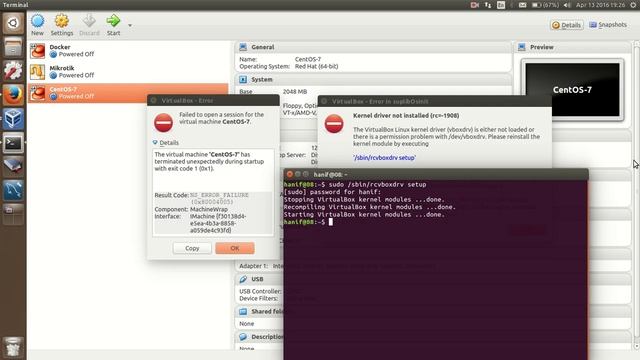640x360 pixels.
Task: Click the screen recorder tray icon
Action: tap(474, 5)
